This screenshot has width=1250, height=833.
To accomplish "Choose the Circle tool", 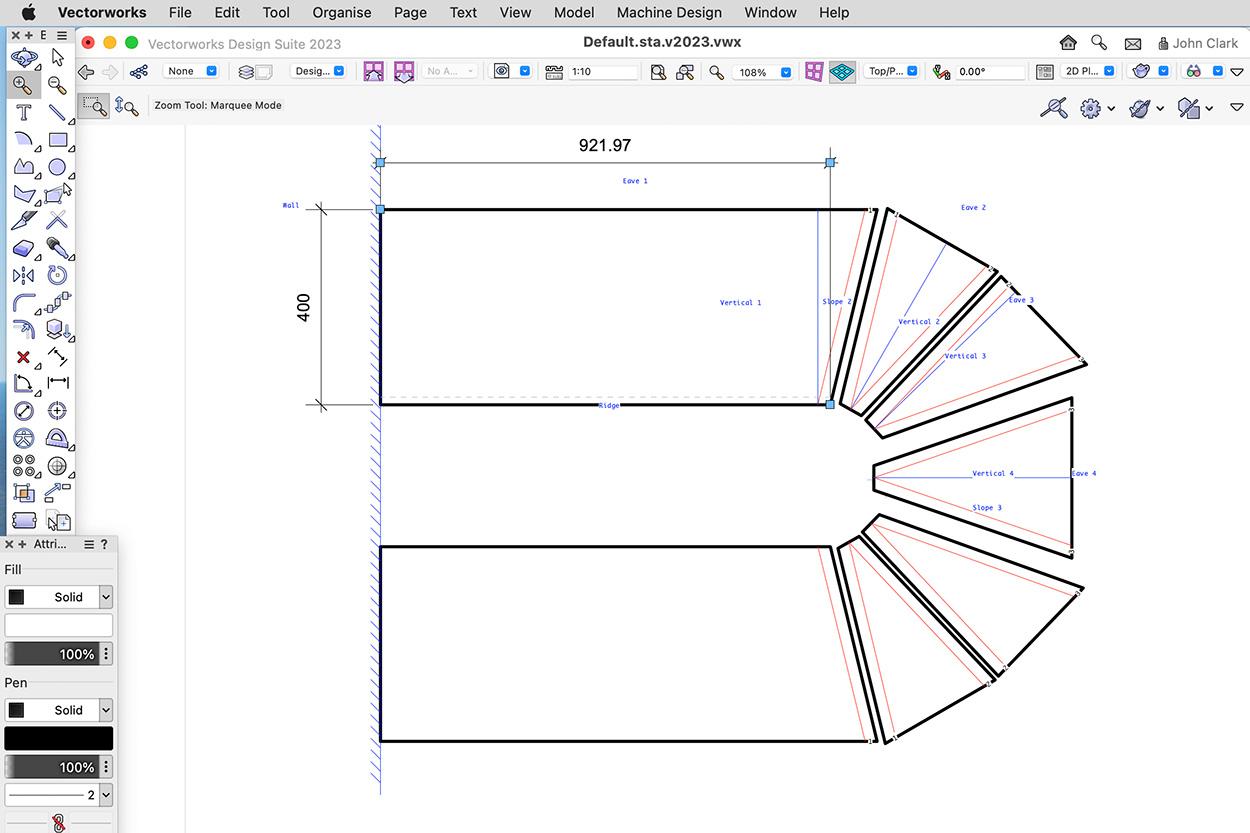I will click(x=57, y=167).
